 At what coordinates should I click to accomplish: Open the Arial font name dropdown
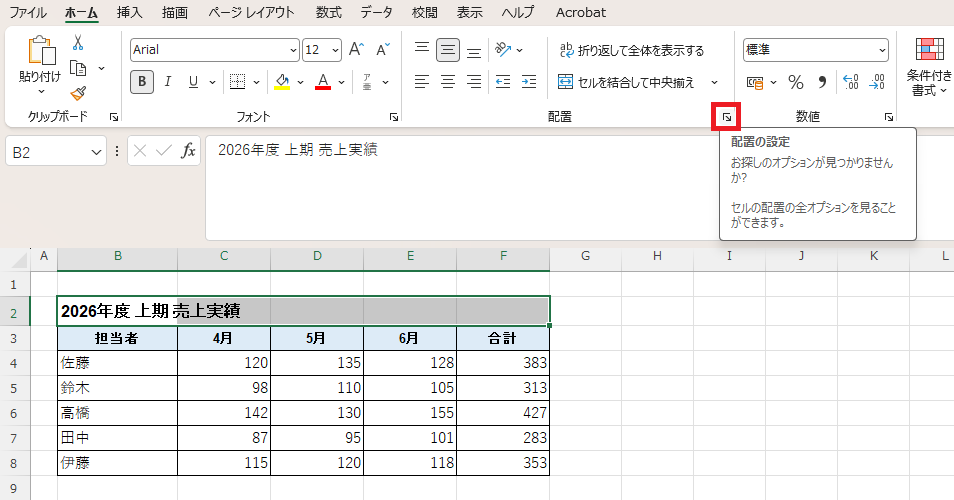pos(294,50)
